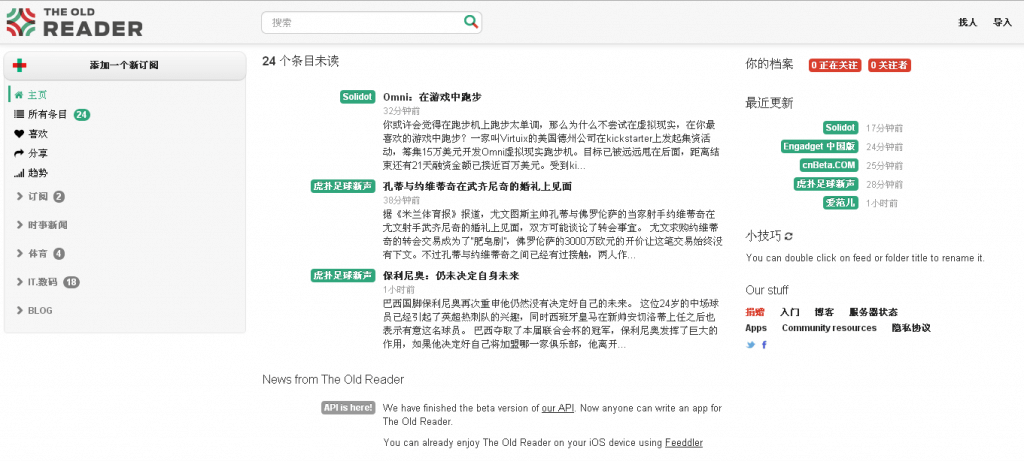Screen dimensions: 1024x461
Task: Open article 保利尼奥：仍未决定自身未来
Action: pos(451,276)
